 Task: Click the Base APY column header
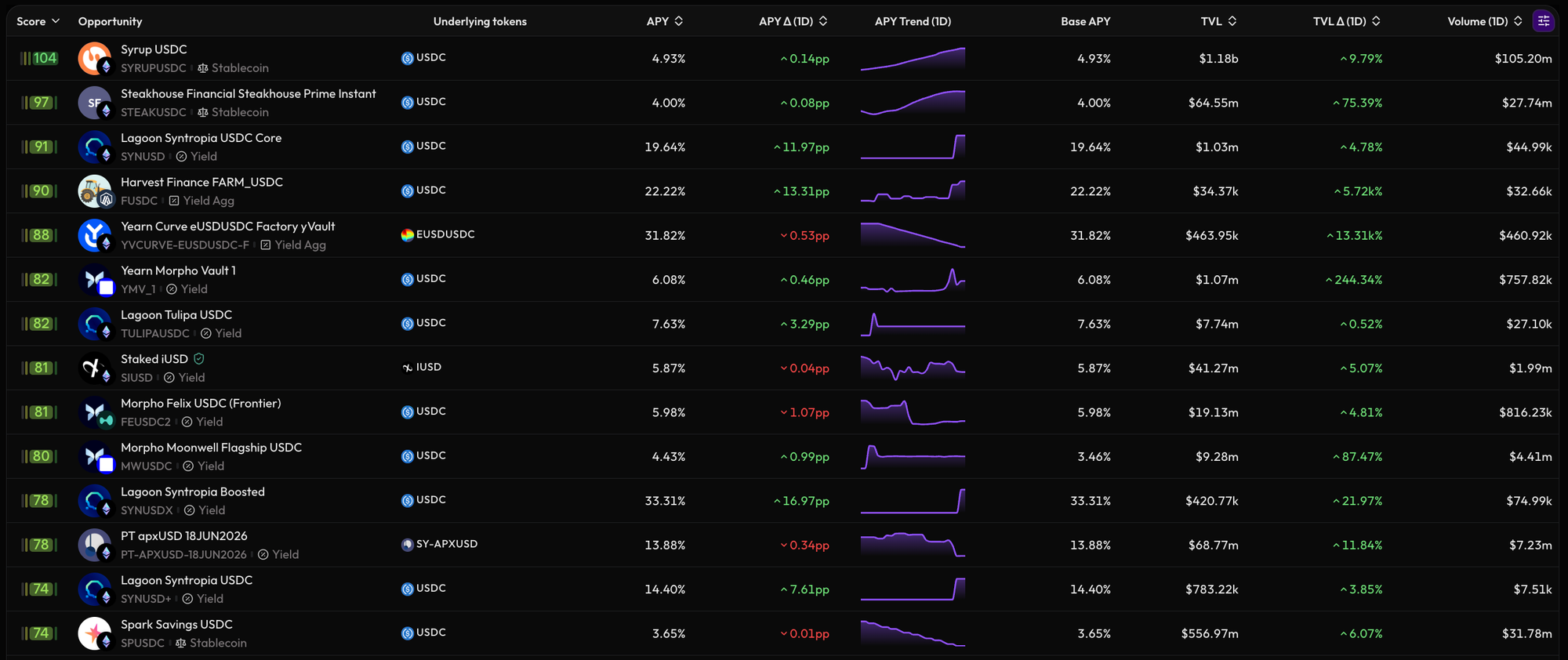pyautogui.click(x=1085, y=21)
